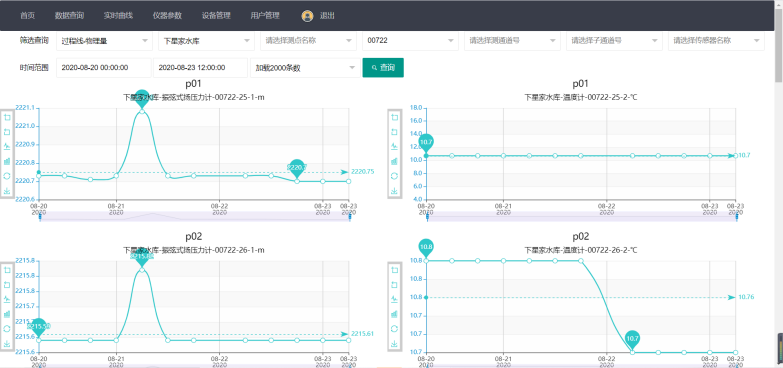Save p02 pressure chart 00722-26-1-m as image
783x368 pixels.
click(x=7, y=344)
